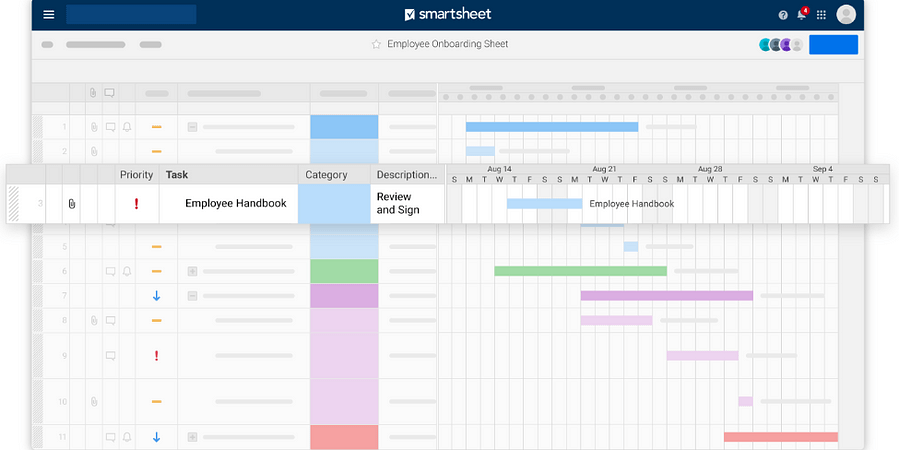Select row number 9 header
899x450 pixels.
tap(64, 356)
